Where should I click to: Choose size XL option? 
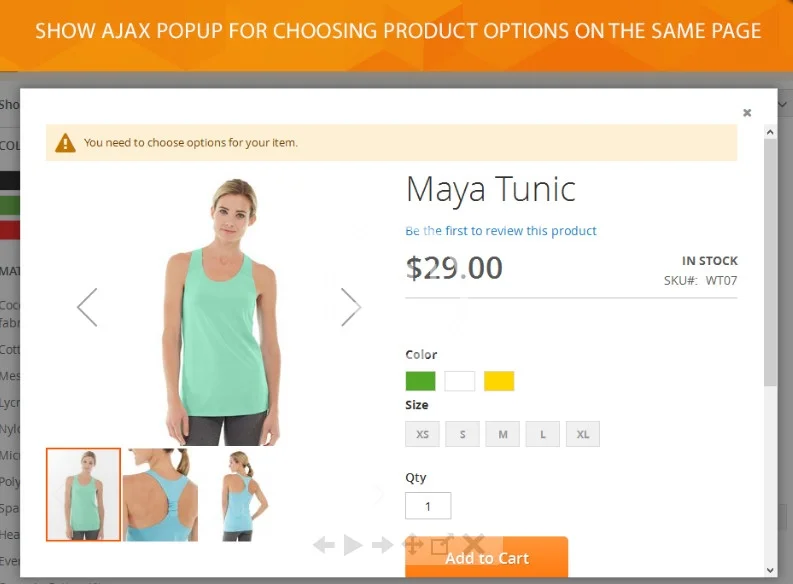583,434
